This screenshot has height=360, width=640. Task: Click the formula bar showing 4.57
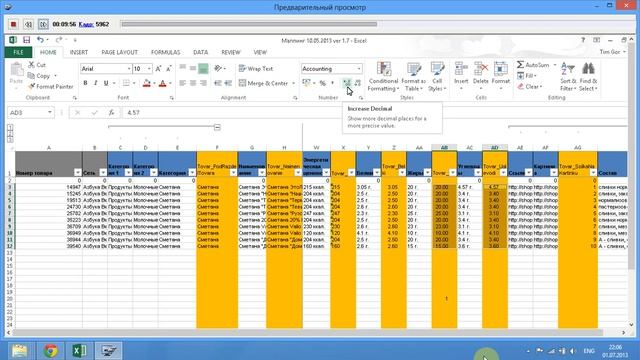(374, 112)
